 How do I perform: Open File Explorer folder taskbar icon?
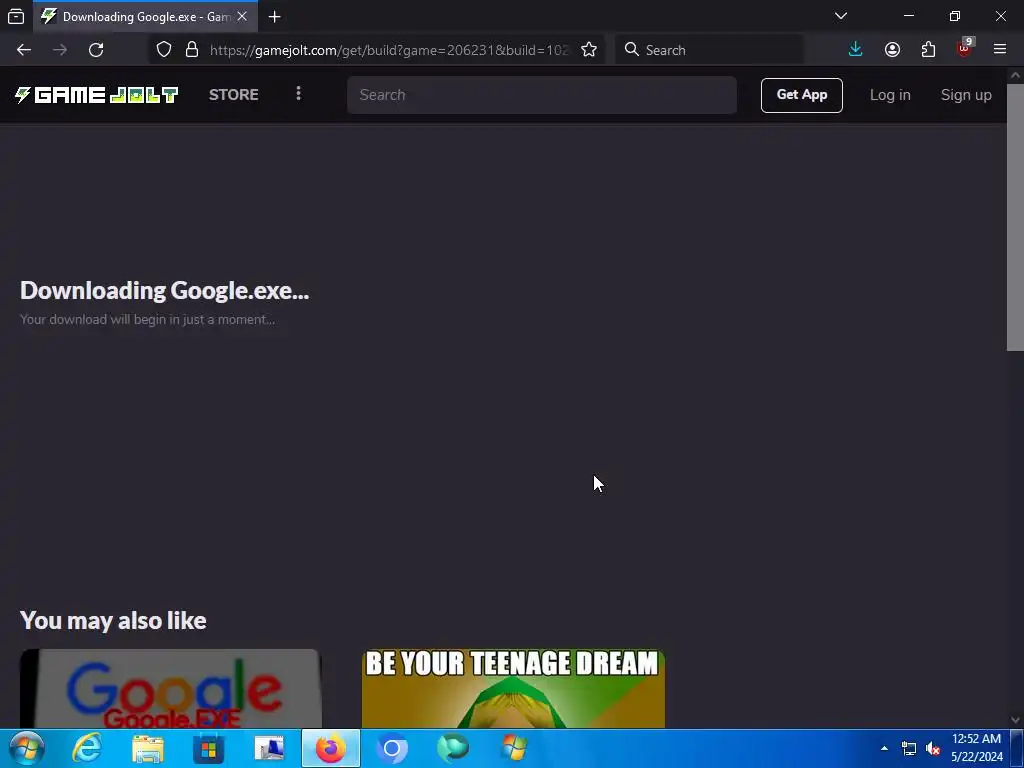(148, 748)
